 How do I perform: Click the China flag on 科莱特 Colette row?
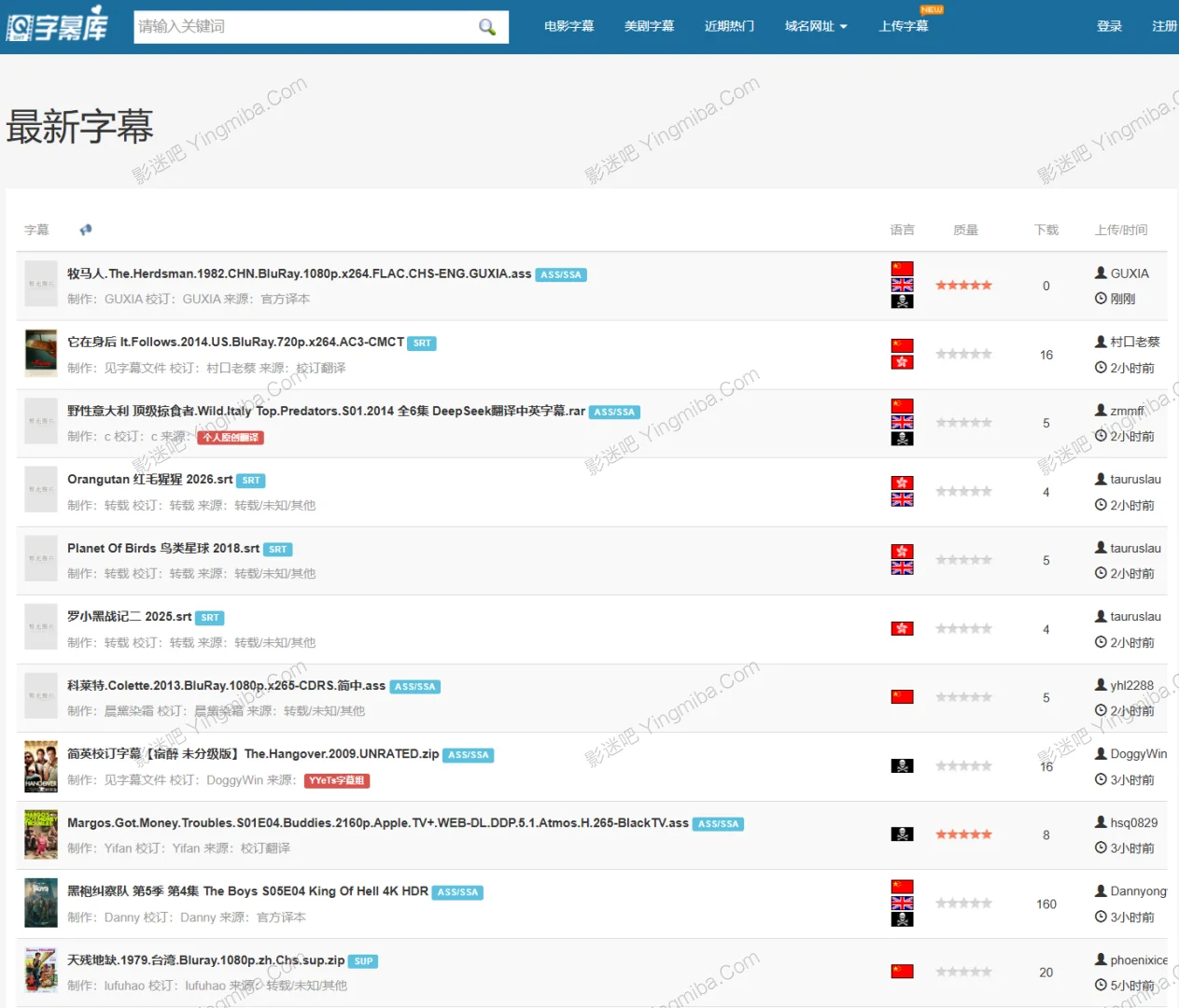click(x=902, y=697)
